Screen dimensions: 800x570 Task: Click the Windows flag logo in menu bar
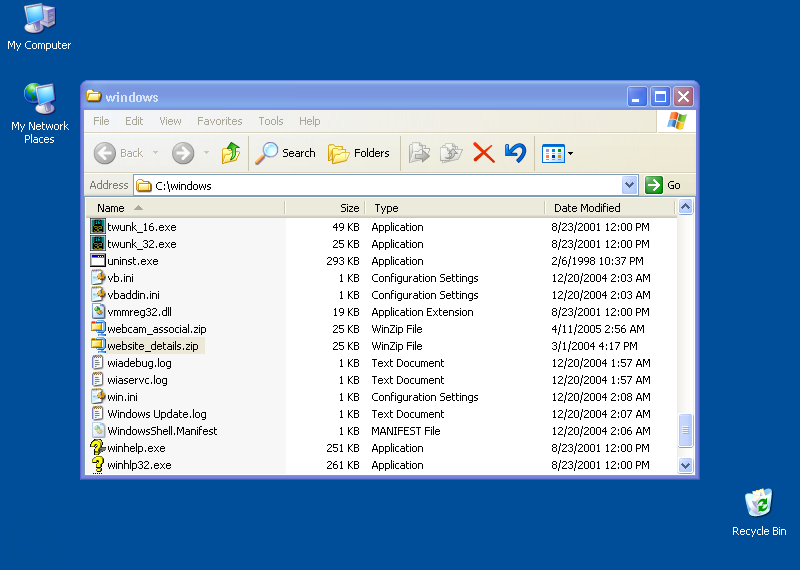click(677, 121)
